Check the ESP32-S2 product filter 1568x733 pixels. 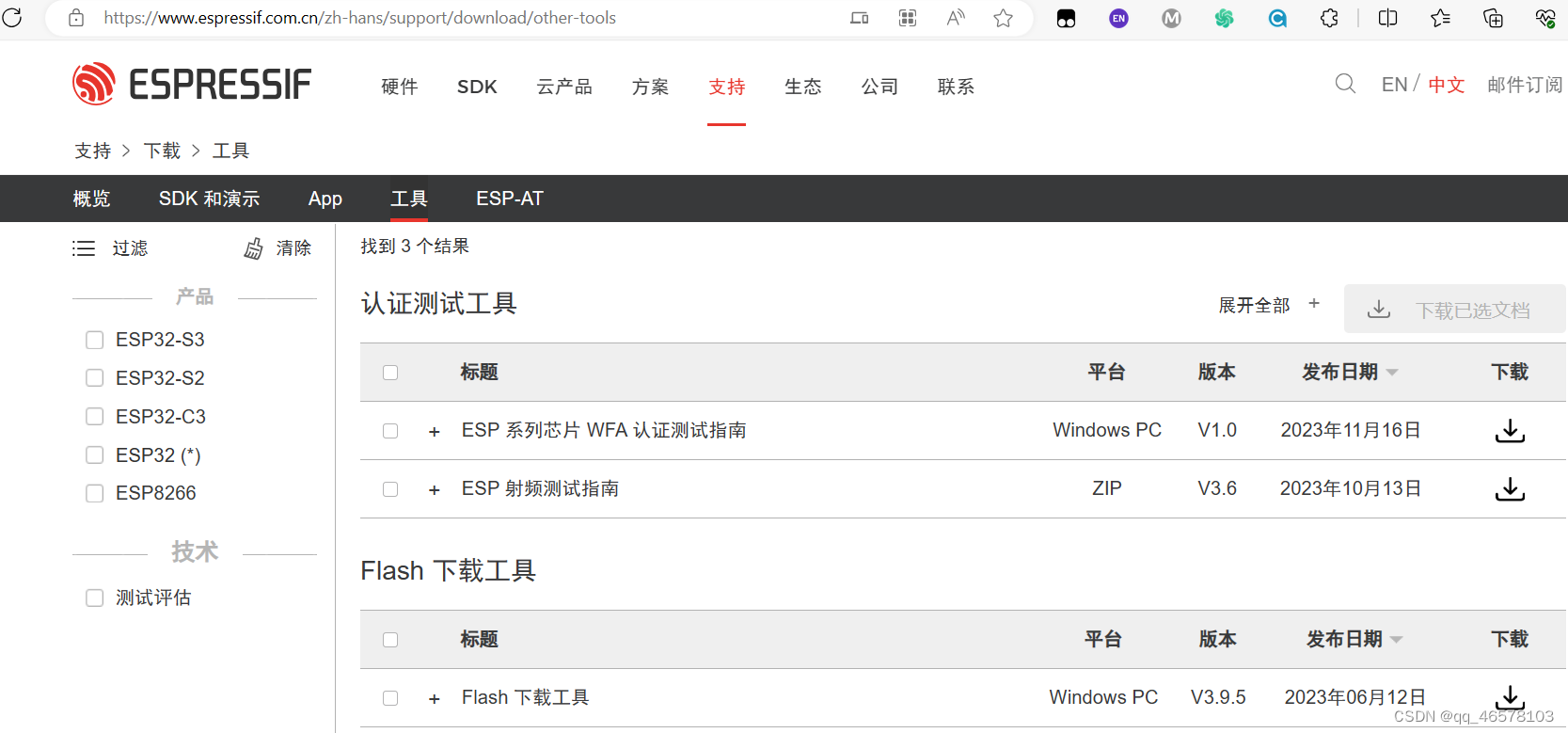94,378
